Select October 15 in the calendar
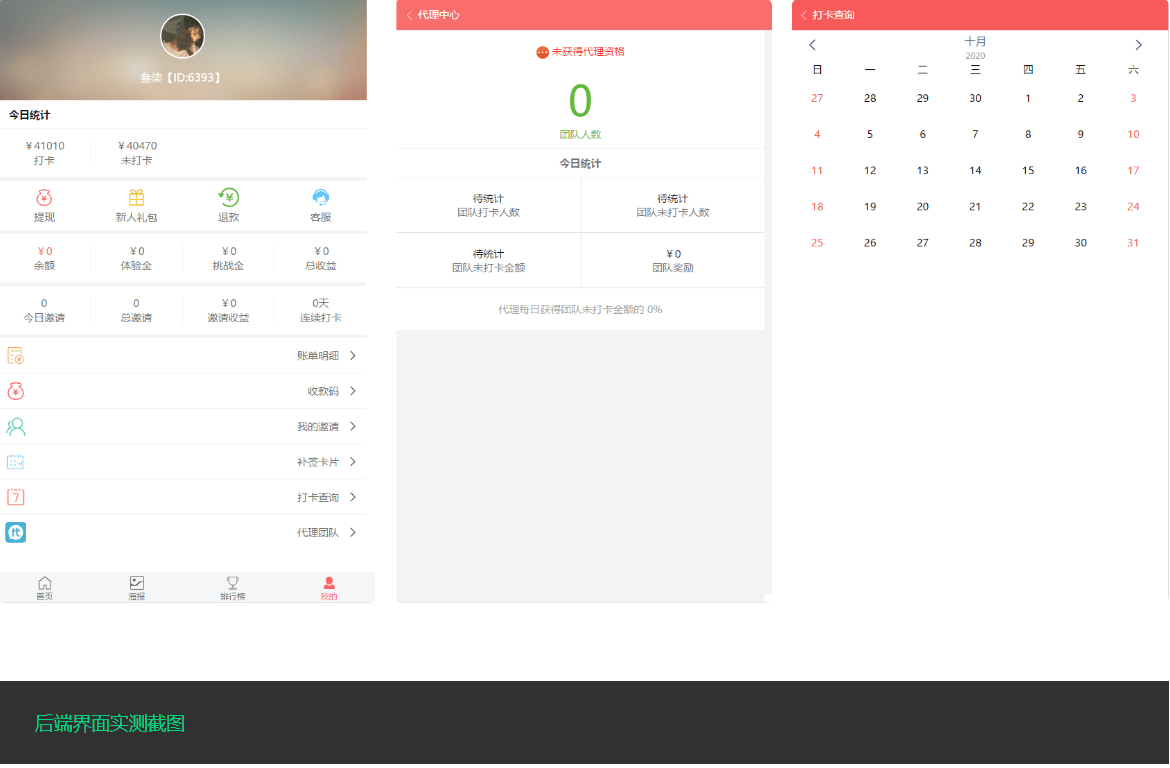 [1028, 171]
